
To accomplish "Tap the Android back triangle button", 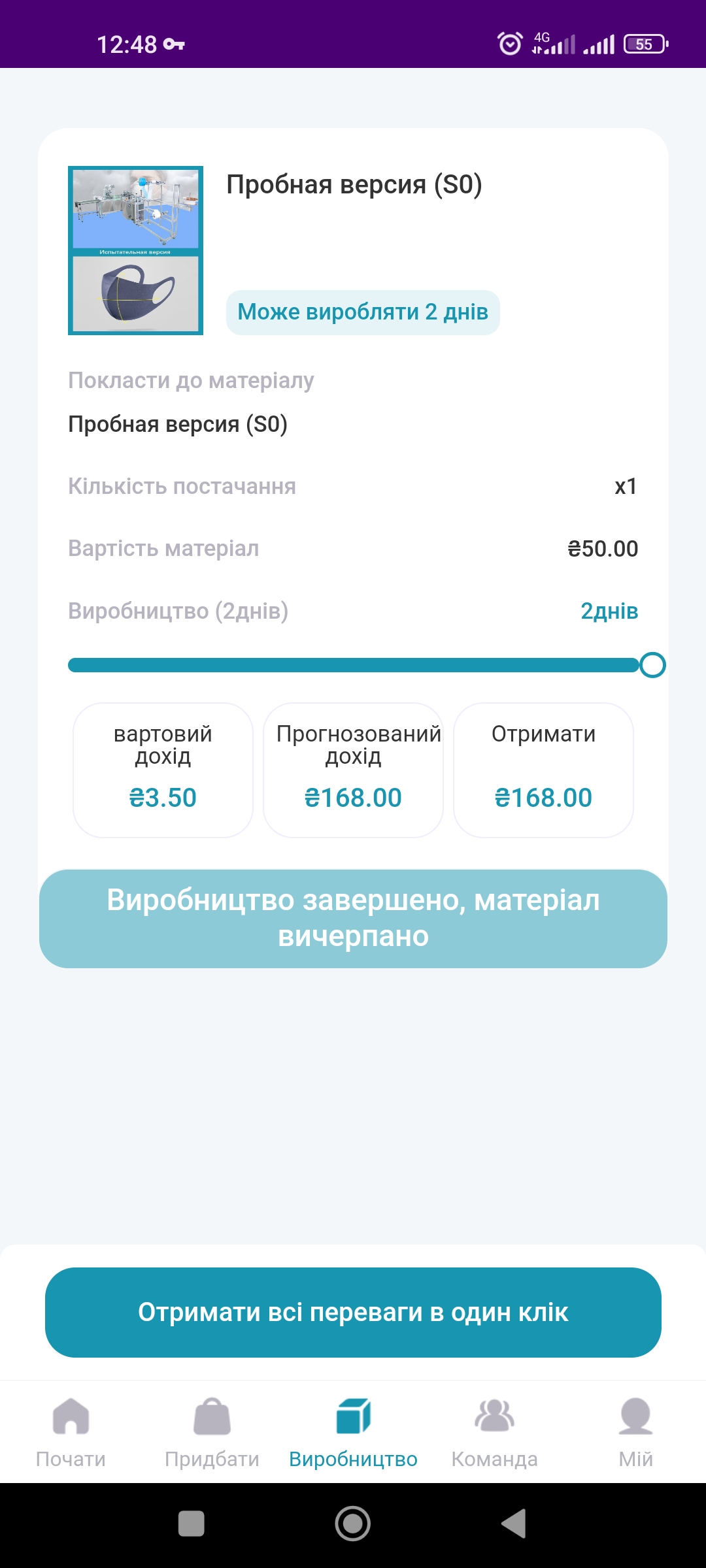I will (x=514, y=1524).
